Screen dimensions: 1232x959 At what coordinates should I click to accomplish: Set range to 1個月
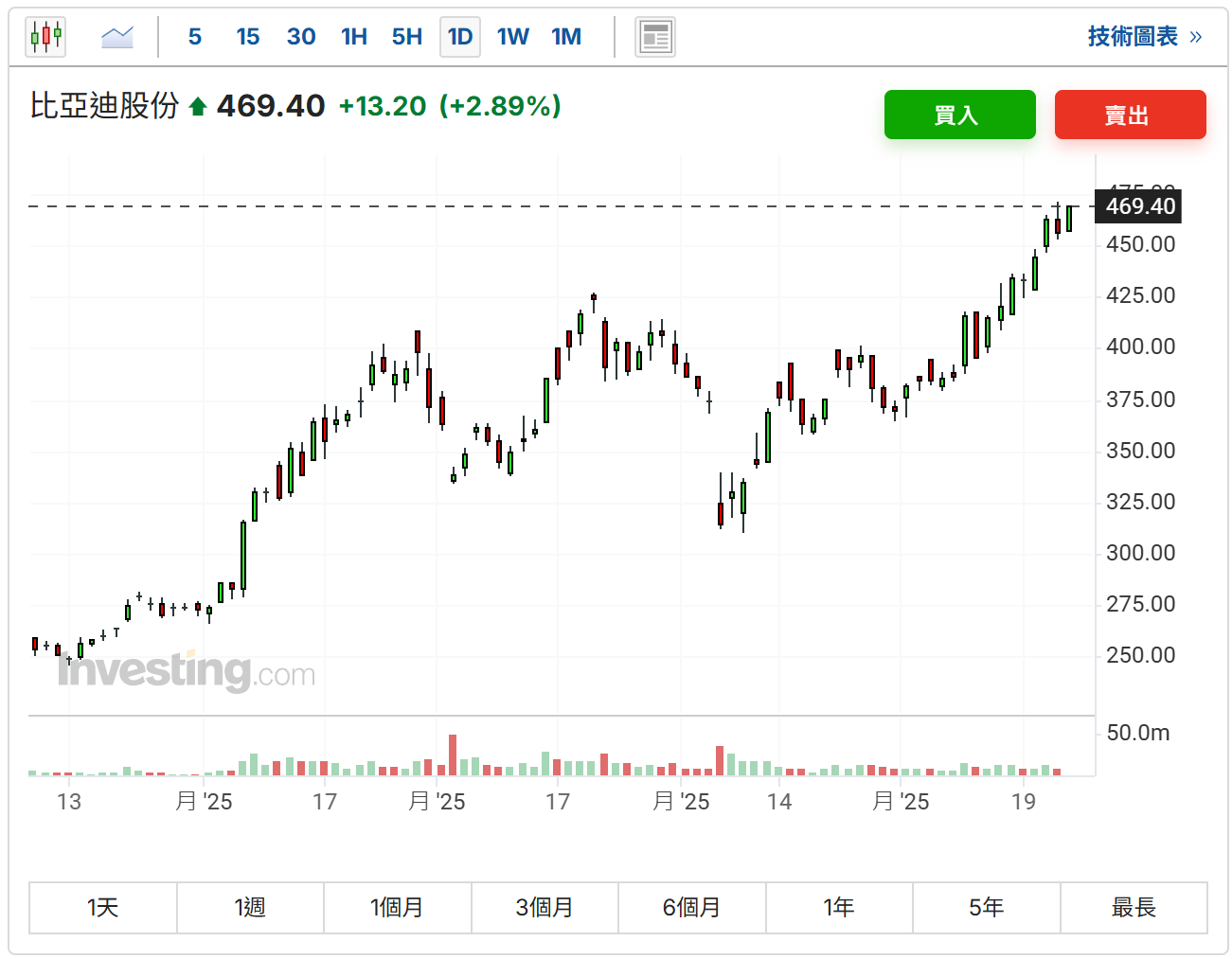[x=398, y=908]
